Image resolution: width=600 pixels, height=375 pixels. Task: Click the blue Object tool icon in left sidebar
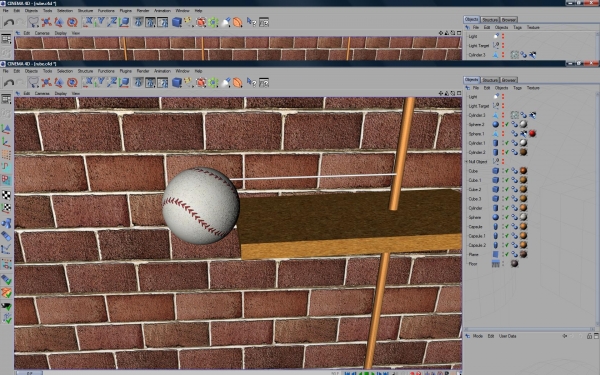[x=6, y=223]
